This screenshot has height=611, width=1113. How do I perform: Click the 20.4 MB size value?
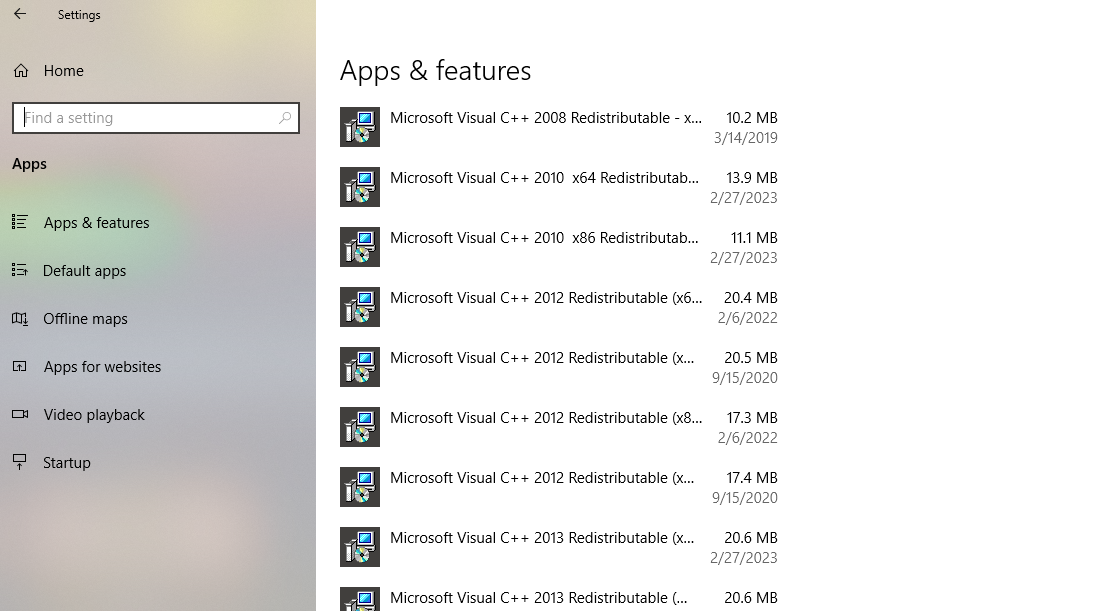click(750, 298)
